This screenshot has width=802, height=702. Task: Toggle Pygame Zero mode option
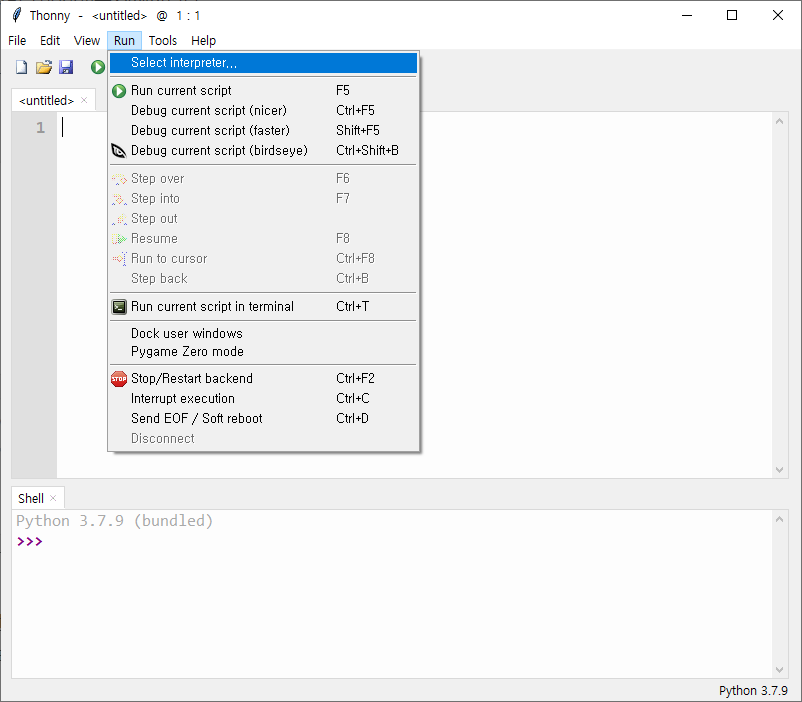coord(263,352)
